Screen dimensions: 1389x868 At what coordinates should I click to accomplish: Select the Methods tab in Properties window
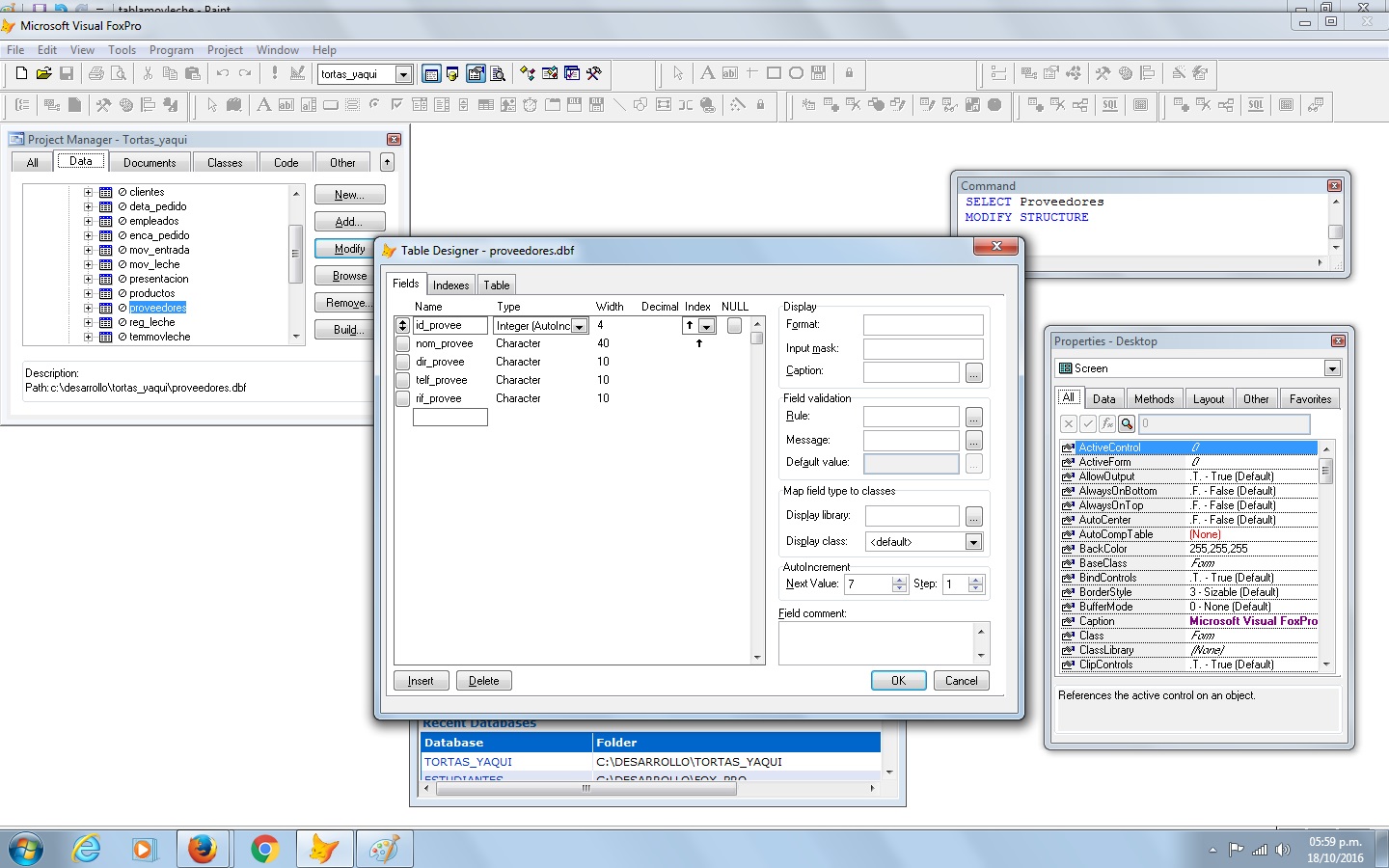click(x=1154, y=399)
